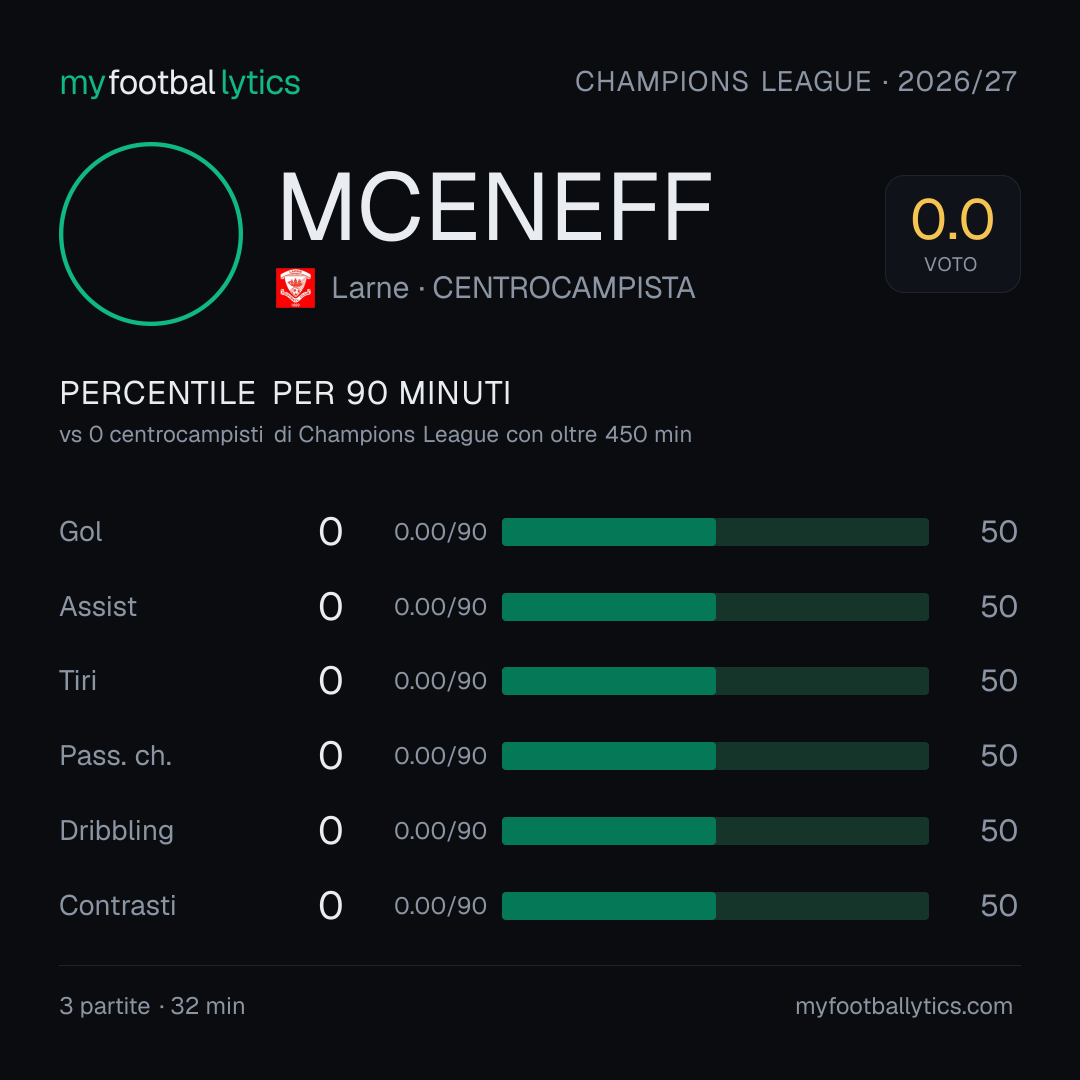
Task: Click the Larne Centrocampista subtitle
Action: click(x=513, y=288)
